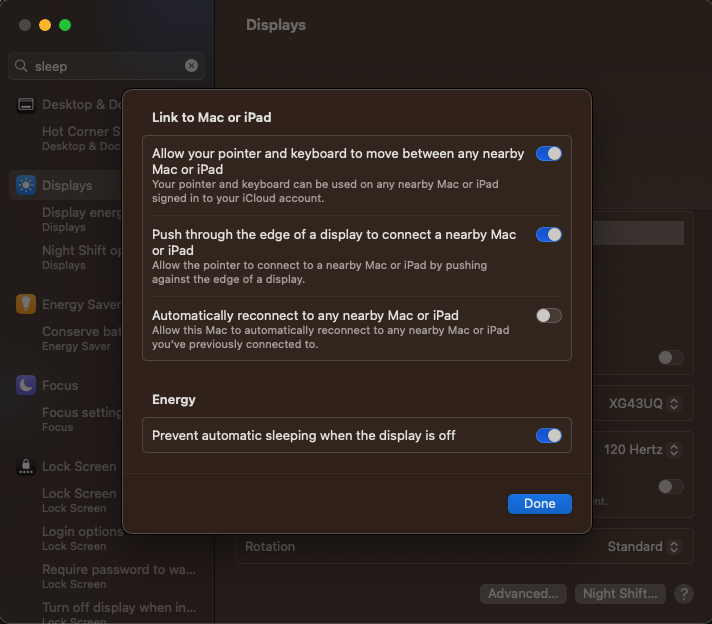The width and height of the screenshot is (712, 624).
Task: Open the 120 Hertz refresh rate dropdown
Action: click(642, 450)
